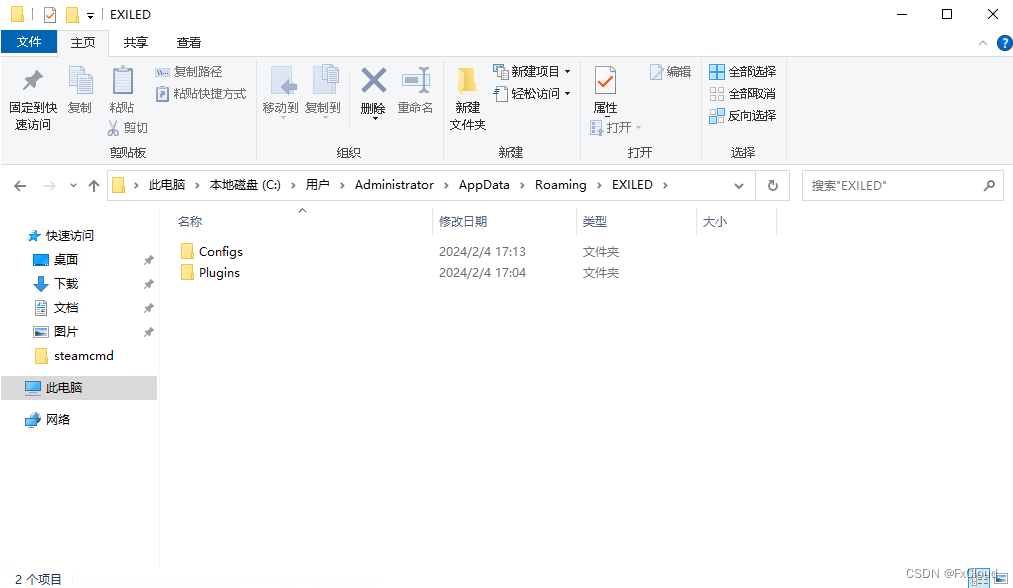Click the Rename (重命名) icon
1013x588 pixels.
coord(416,81)
